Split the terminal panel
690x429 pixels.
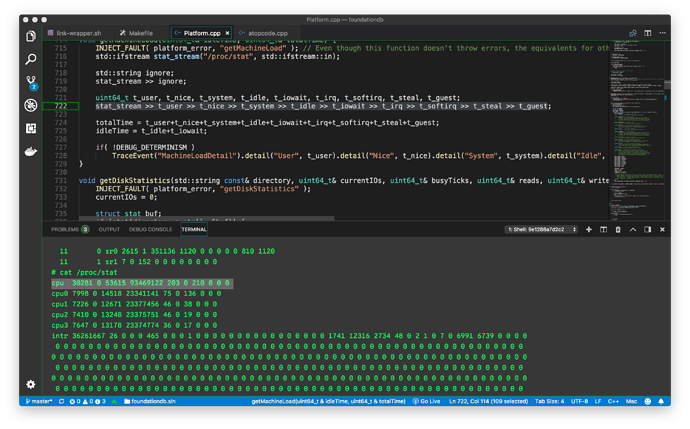(x=604, y=230)
